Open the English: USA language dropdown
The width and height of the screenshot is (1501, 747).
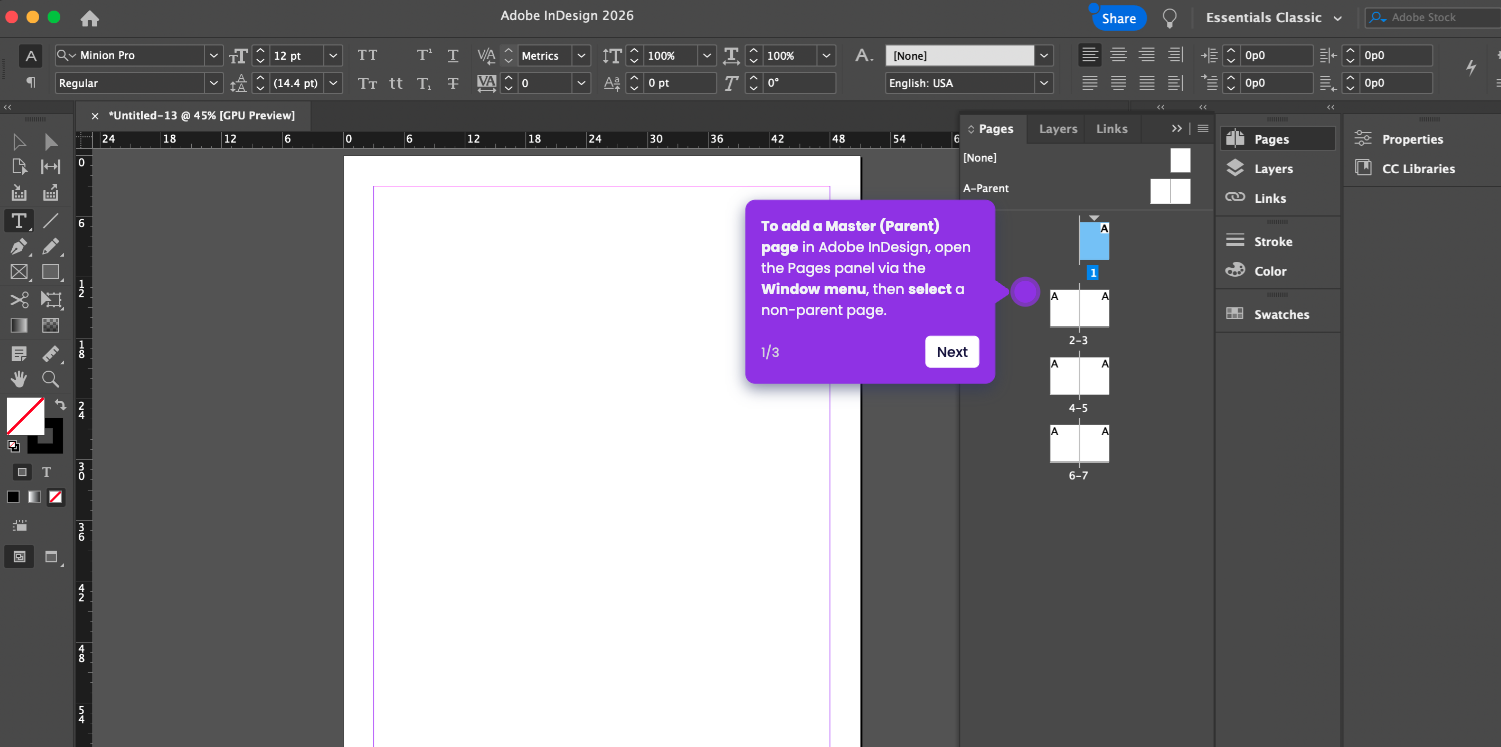coord(1044,83)
